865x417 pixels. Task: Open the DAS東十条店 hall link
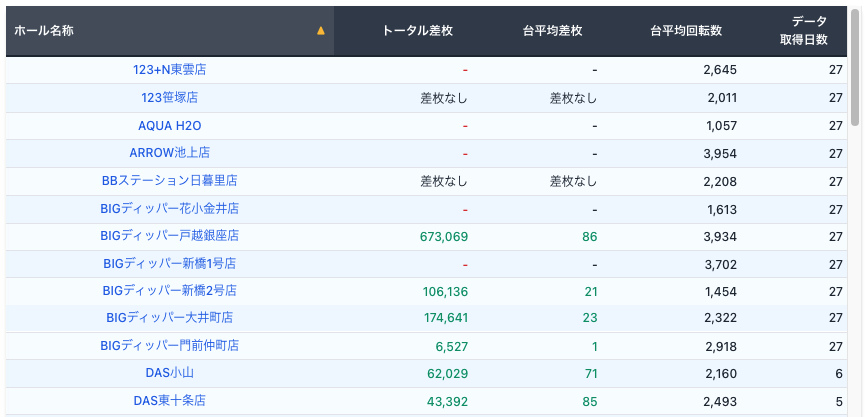click(169, 400)
